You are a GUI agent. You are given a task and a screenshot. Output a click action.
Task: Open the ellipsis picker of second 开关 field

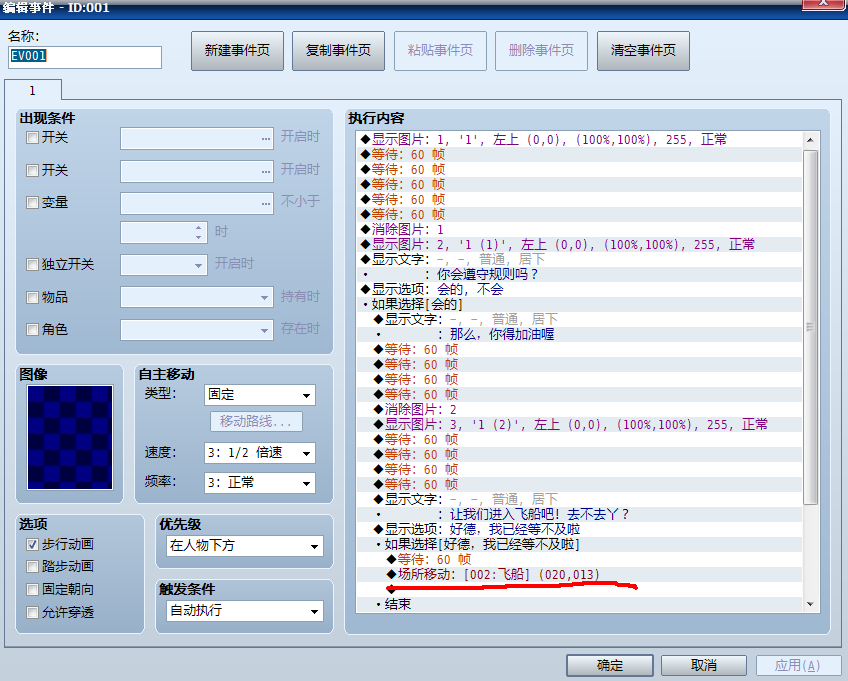(266, 171)
